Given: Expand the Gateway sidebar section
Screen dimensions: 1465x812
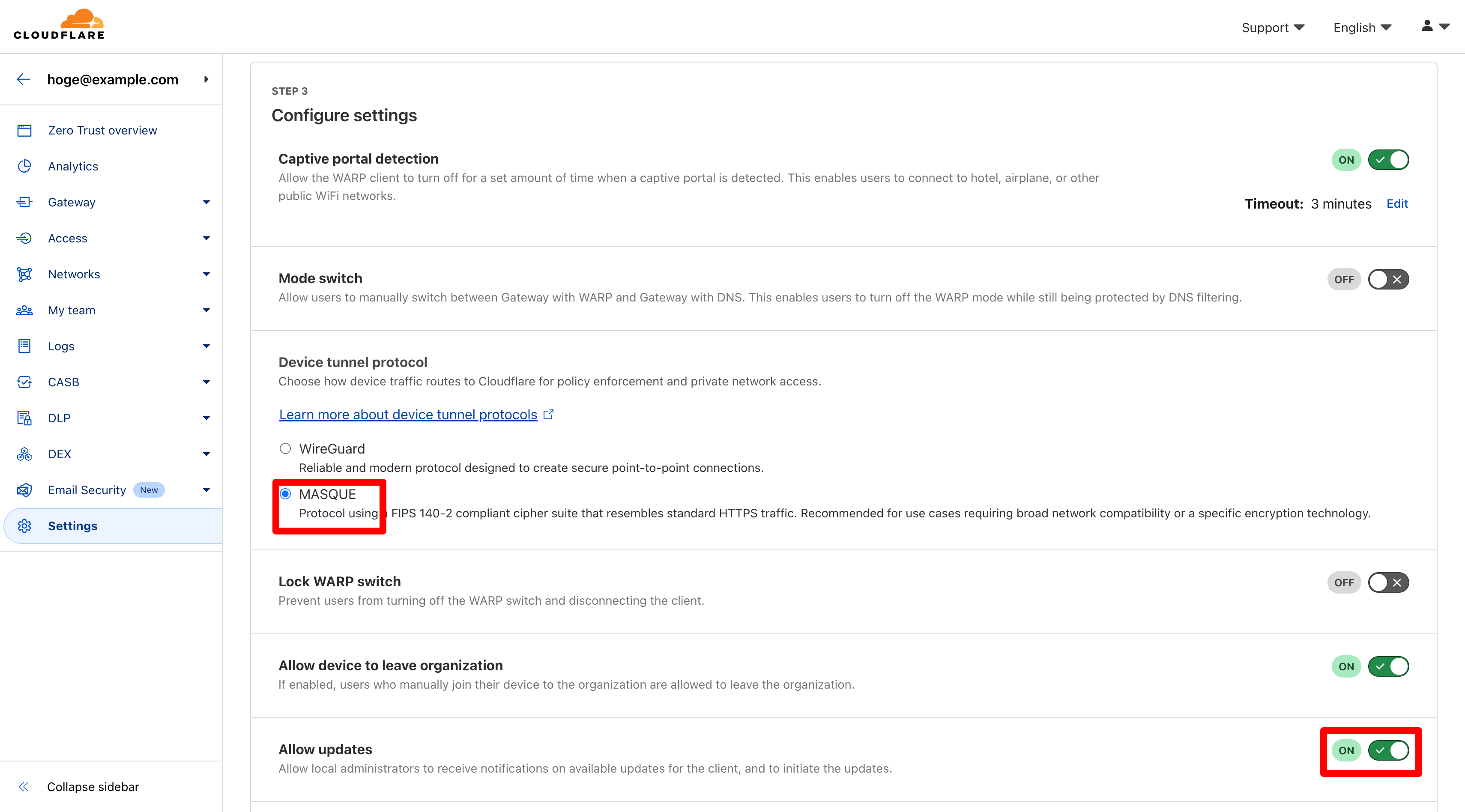Looking at the screenshot, I should [206, 203].
